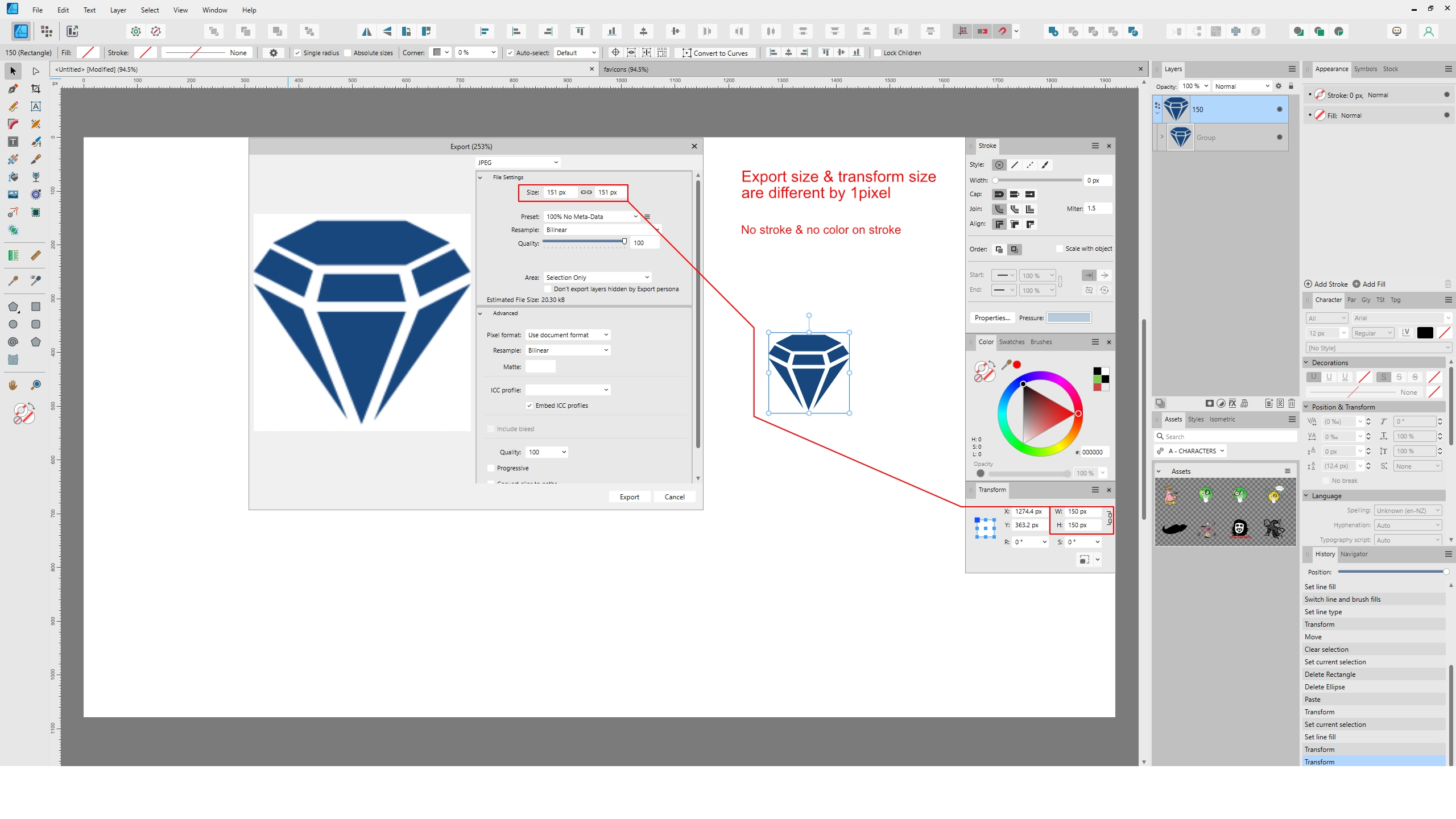
Task: Enable the Absolute sizes checkbox
Action: point(348,53)
